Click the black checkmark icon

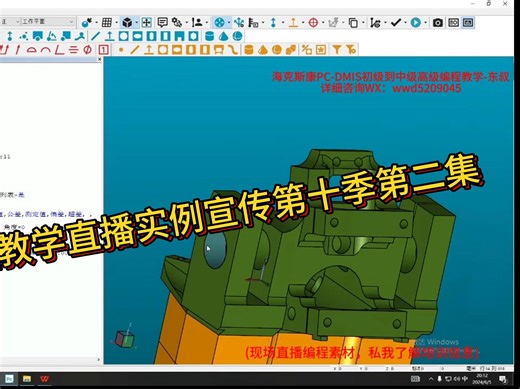[x=396, y=23]
